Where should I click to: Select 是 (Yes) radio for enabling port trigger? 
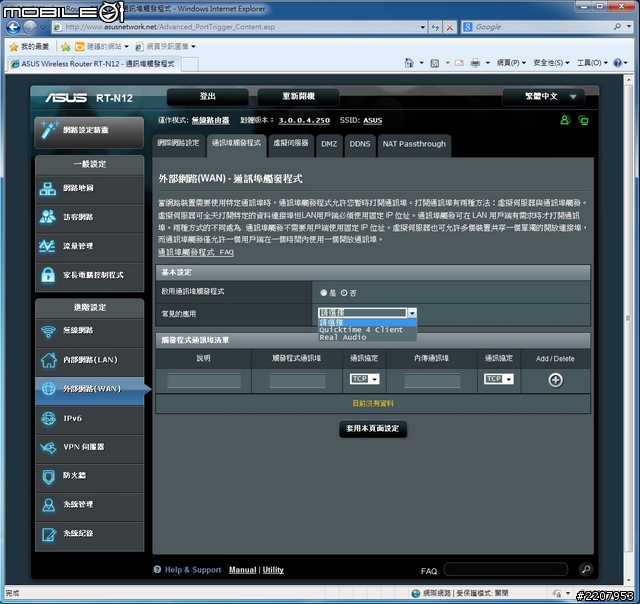click(x=324, y=293)
